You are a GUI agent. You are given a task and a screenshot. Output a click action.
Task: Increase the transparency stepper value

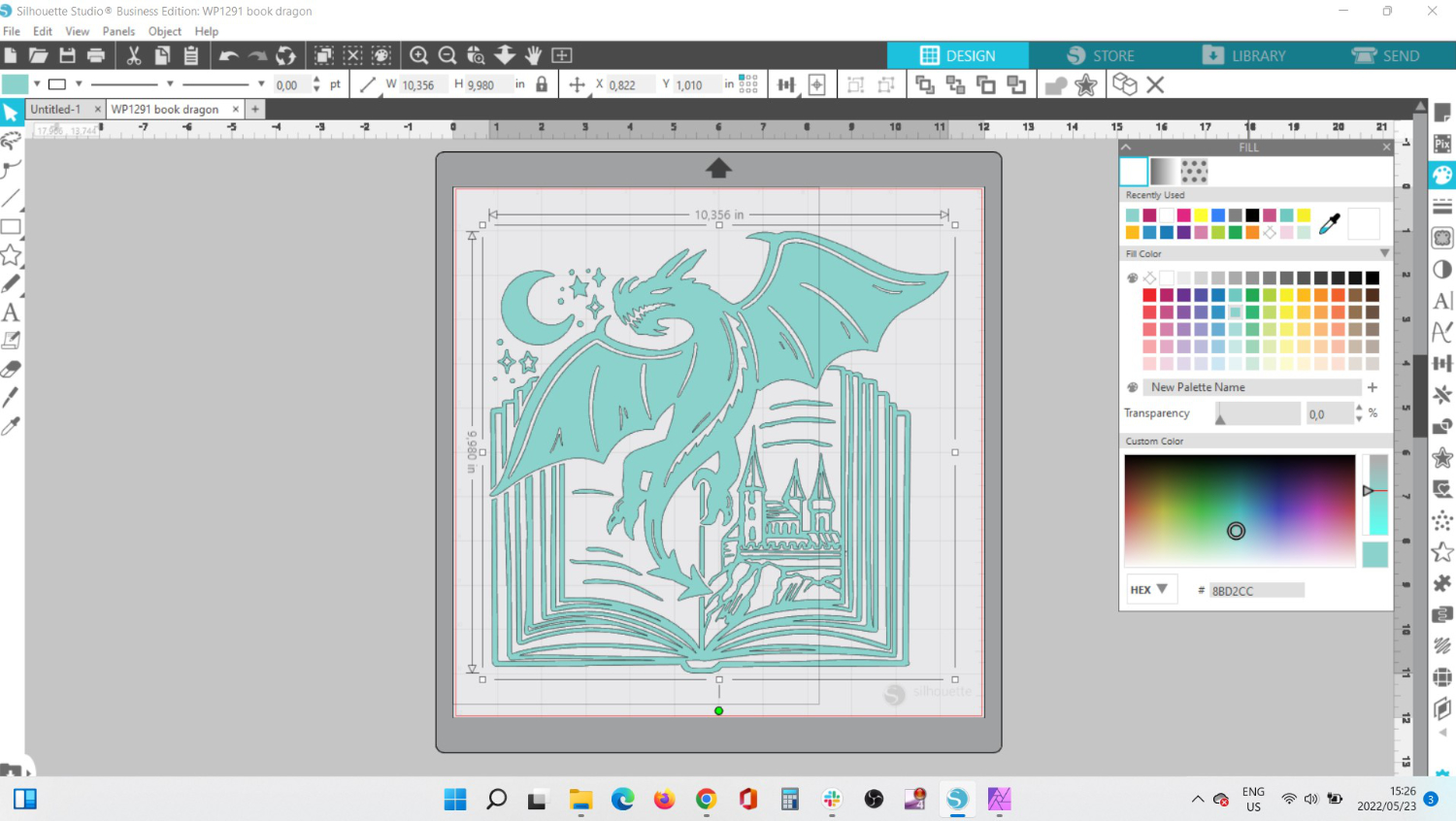pyautogui.click(x=1358, y=409)
